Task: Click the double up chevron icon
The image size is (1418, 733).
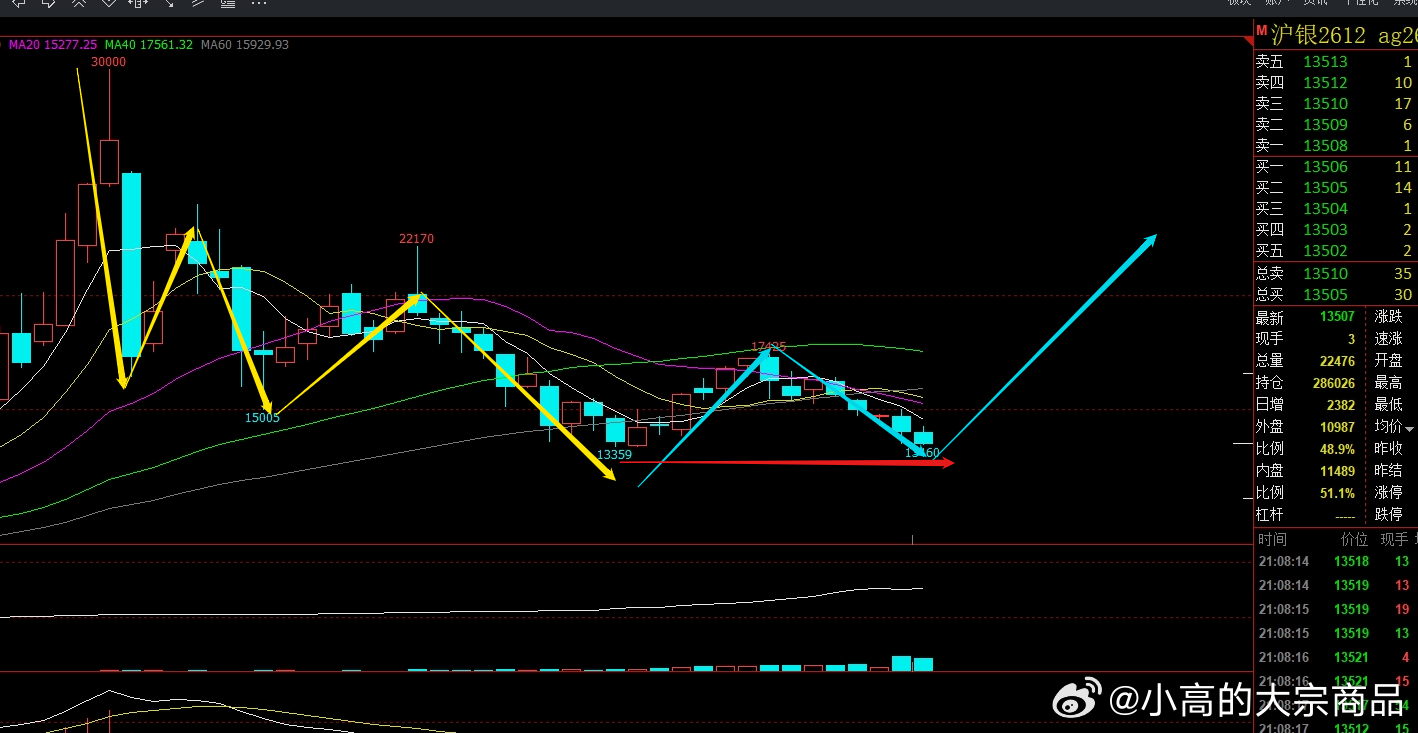Action: coord(78,3)
